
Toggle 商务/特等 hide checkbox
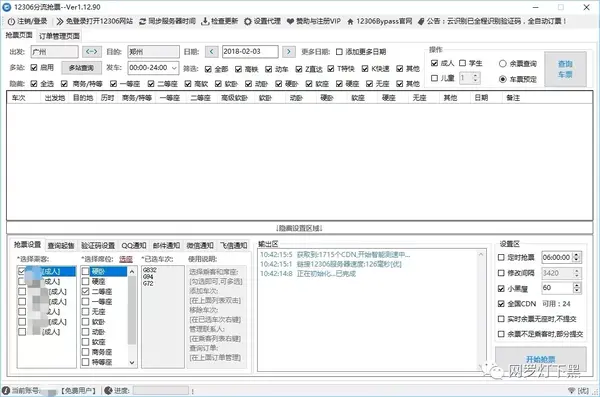[x=64, y=83]
